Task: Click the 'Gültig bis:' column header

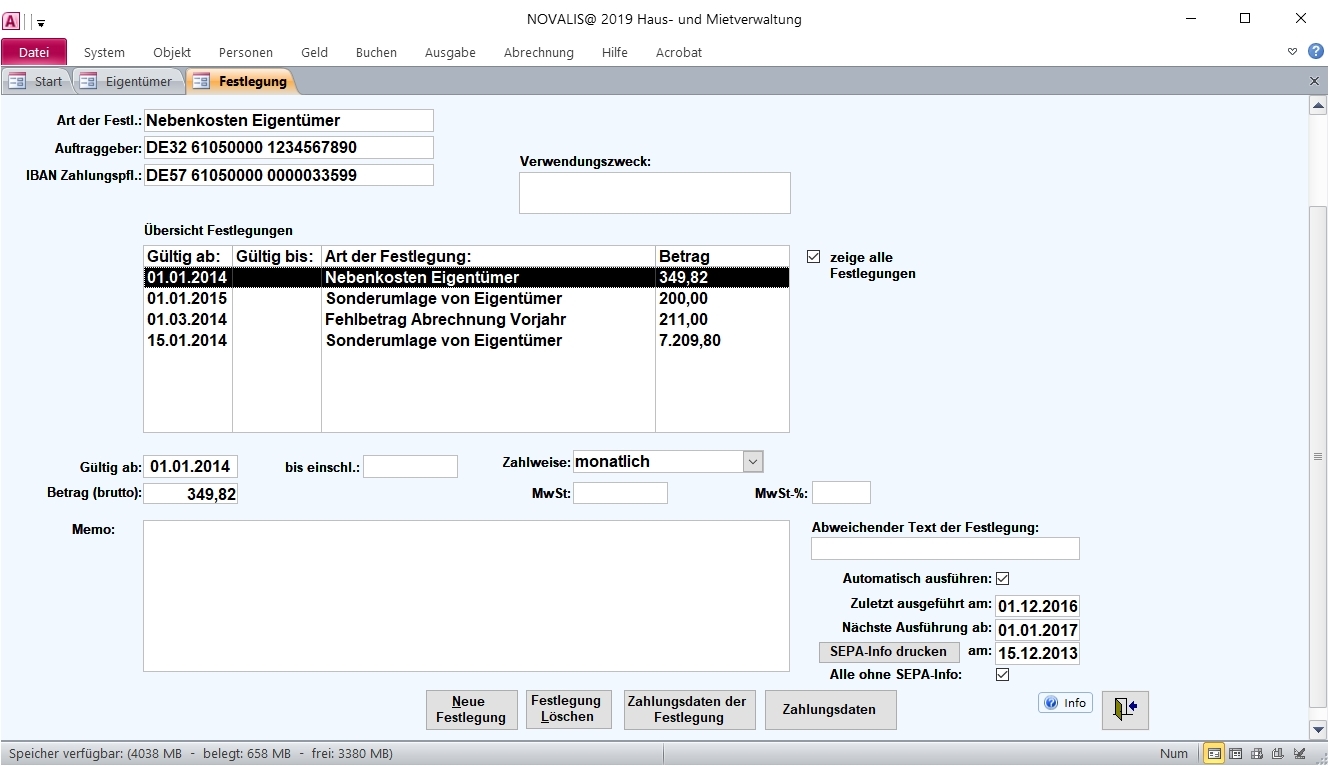Action: tap(277, 257)
